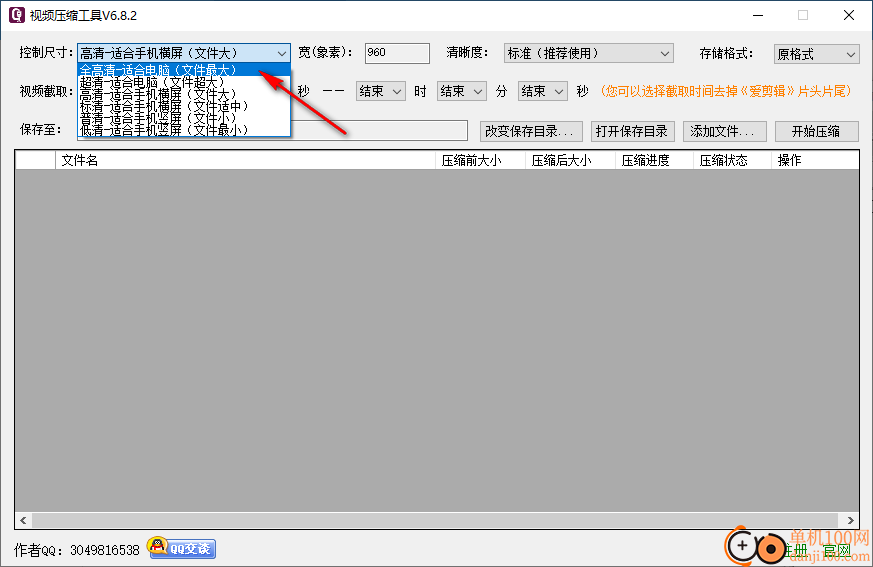Click 添加文件 button
This screenshot has width=873, height=567.
tap(724, 131)
